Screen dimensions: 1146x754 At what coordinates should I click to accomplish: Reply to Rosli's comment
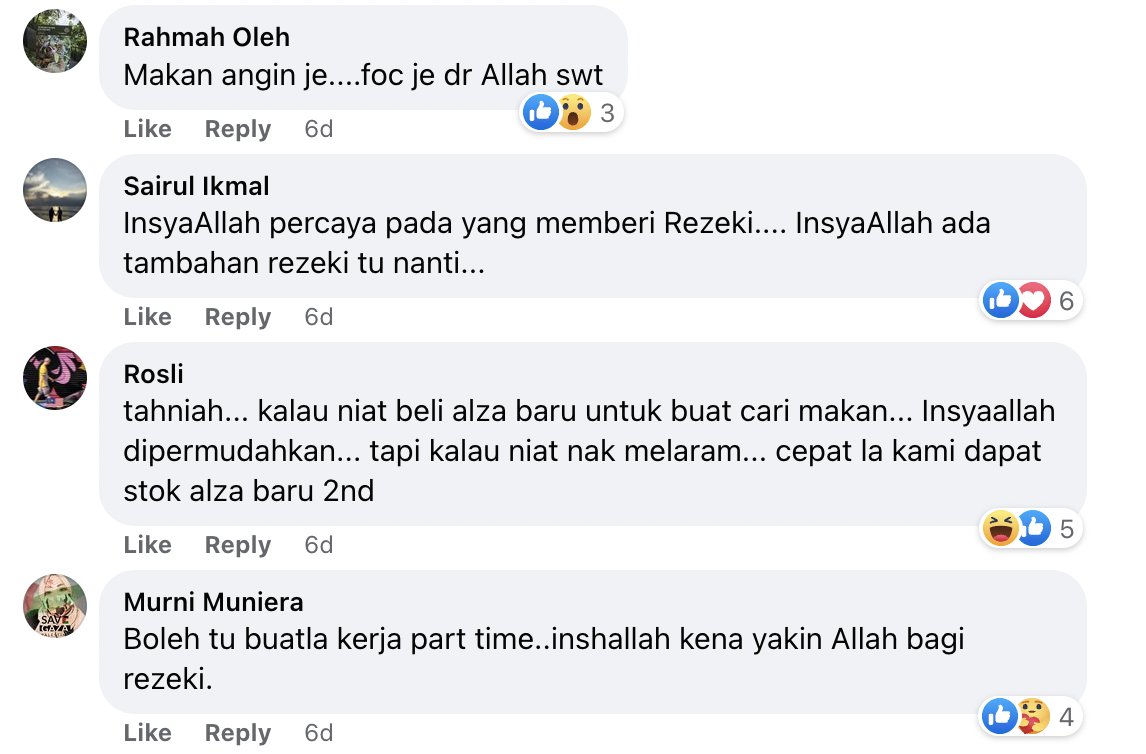[238, 545]
